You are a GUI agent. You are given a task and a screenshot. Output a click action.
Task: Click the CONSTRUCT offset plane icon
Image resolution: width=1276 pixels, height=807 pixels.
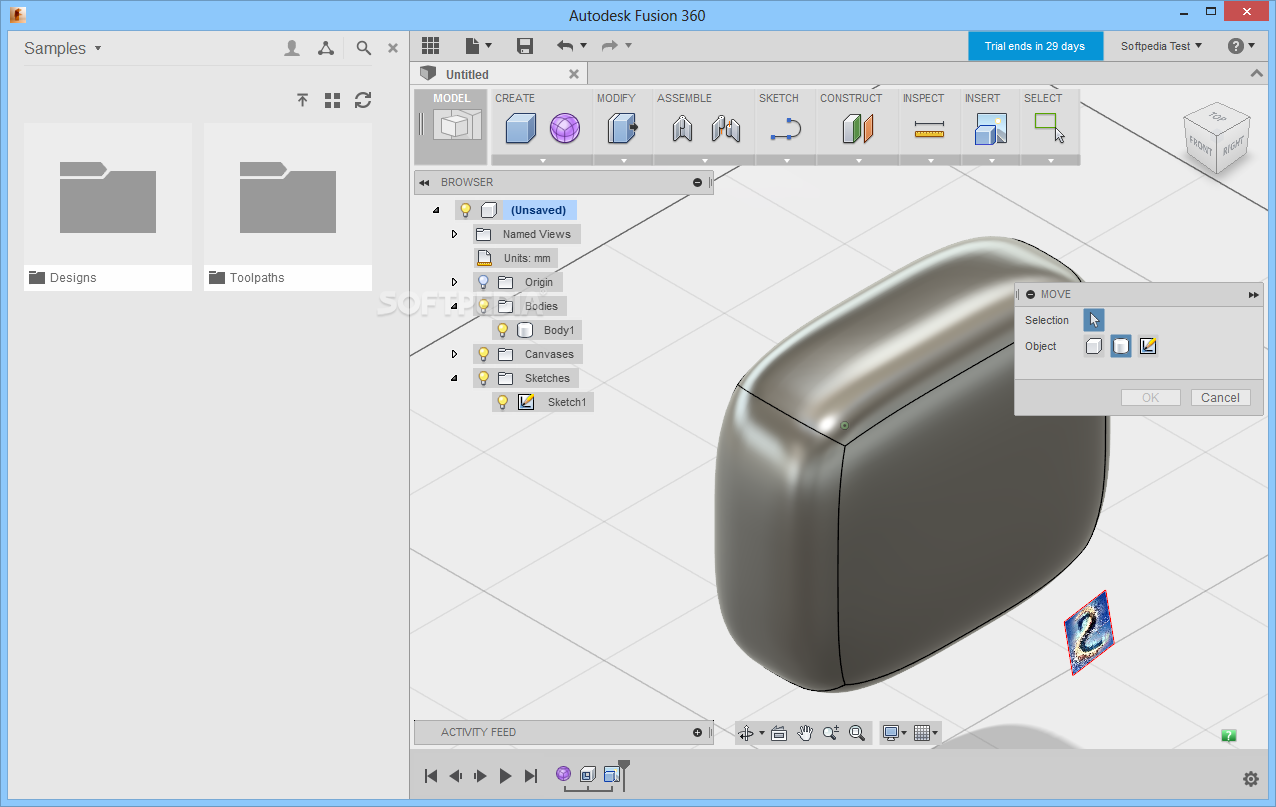tap(857, 128)
